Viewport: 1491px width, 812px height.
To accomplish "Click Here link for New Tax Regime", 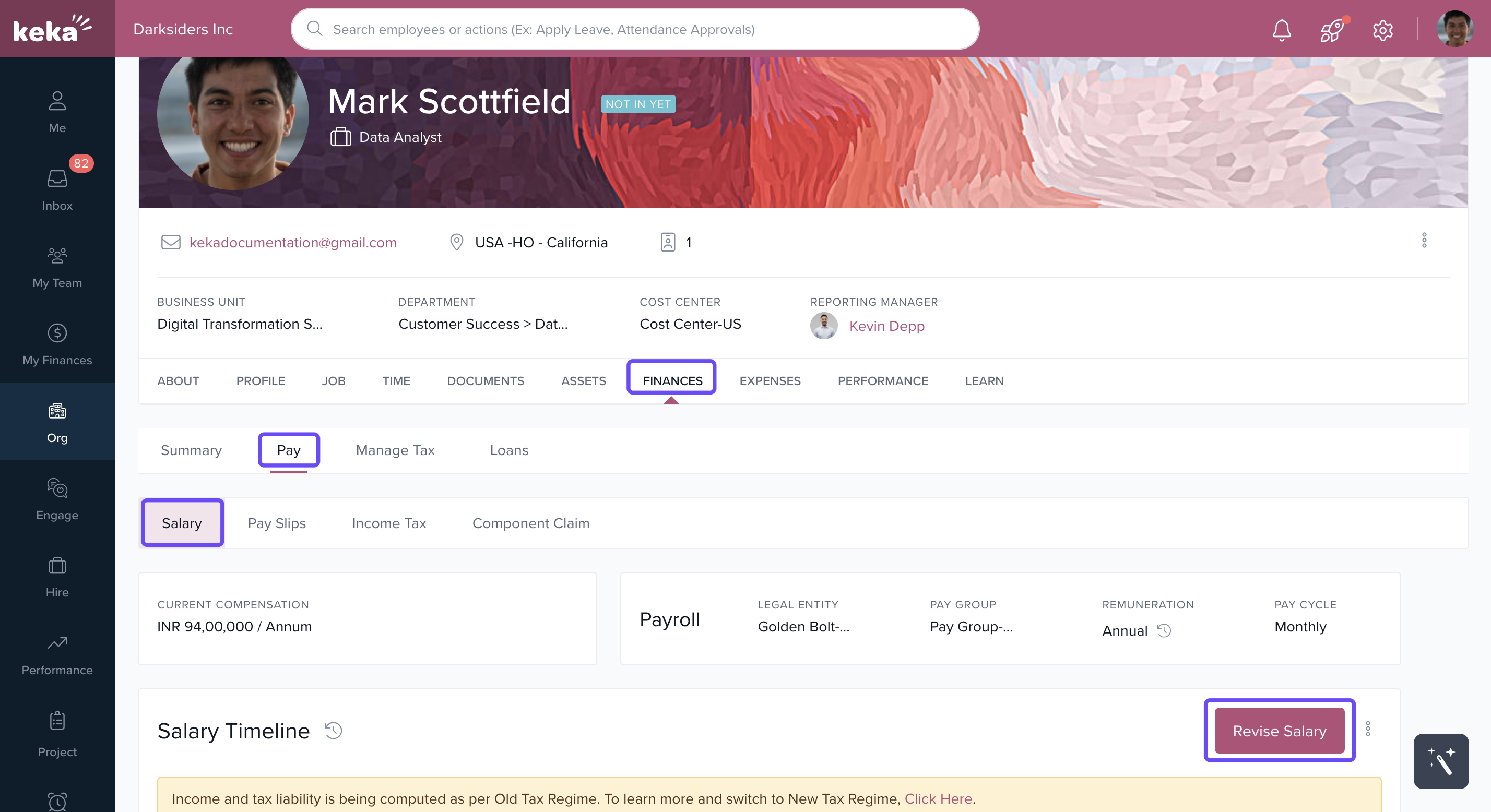I will coord(938,798).
